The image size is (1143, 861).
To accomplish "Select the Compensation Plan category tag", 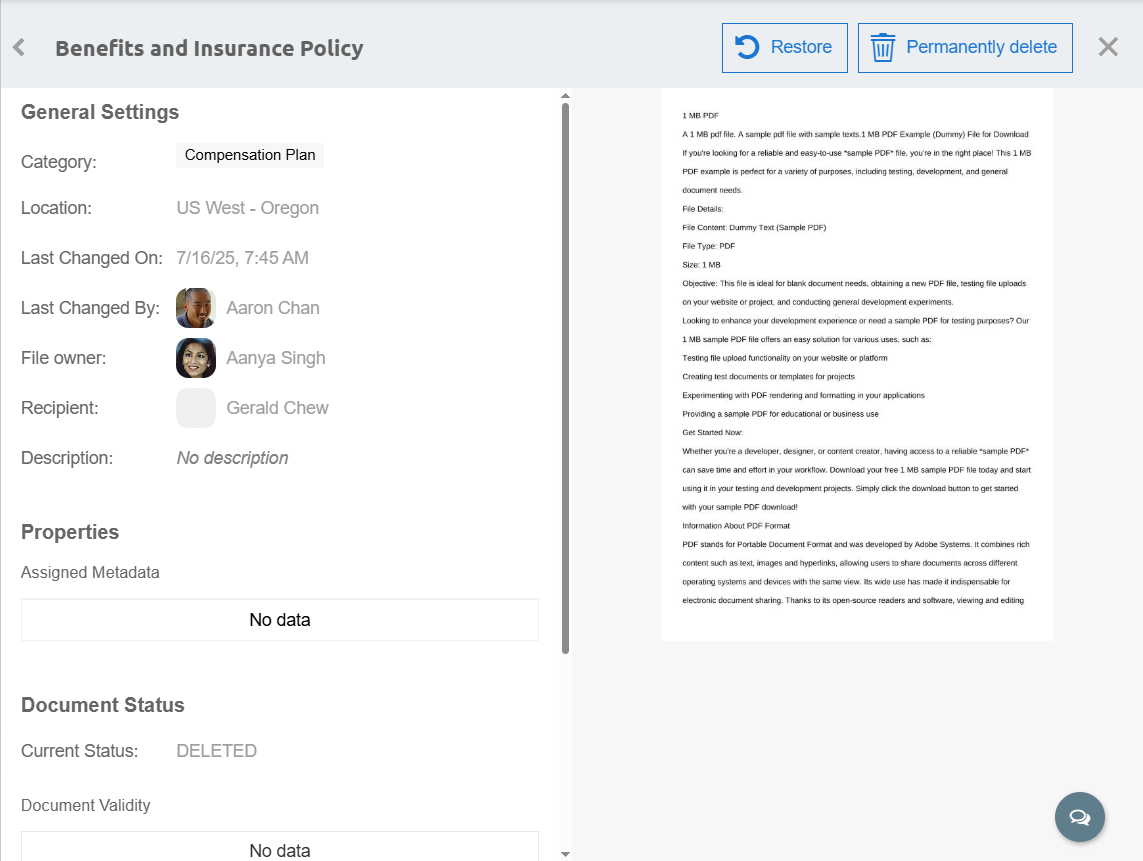I will tap(250, 155).
